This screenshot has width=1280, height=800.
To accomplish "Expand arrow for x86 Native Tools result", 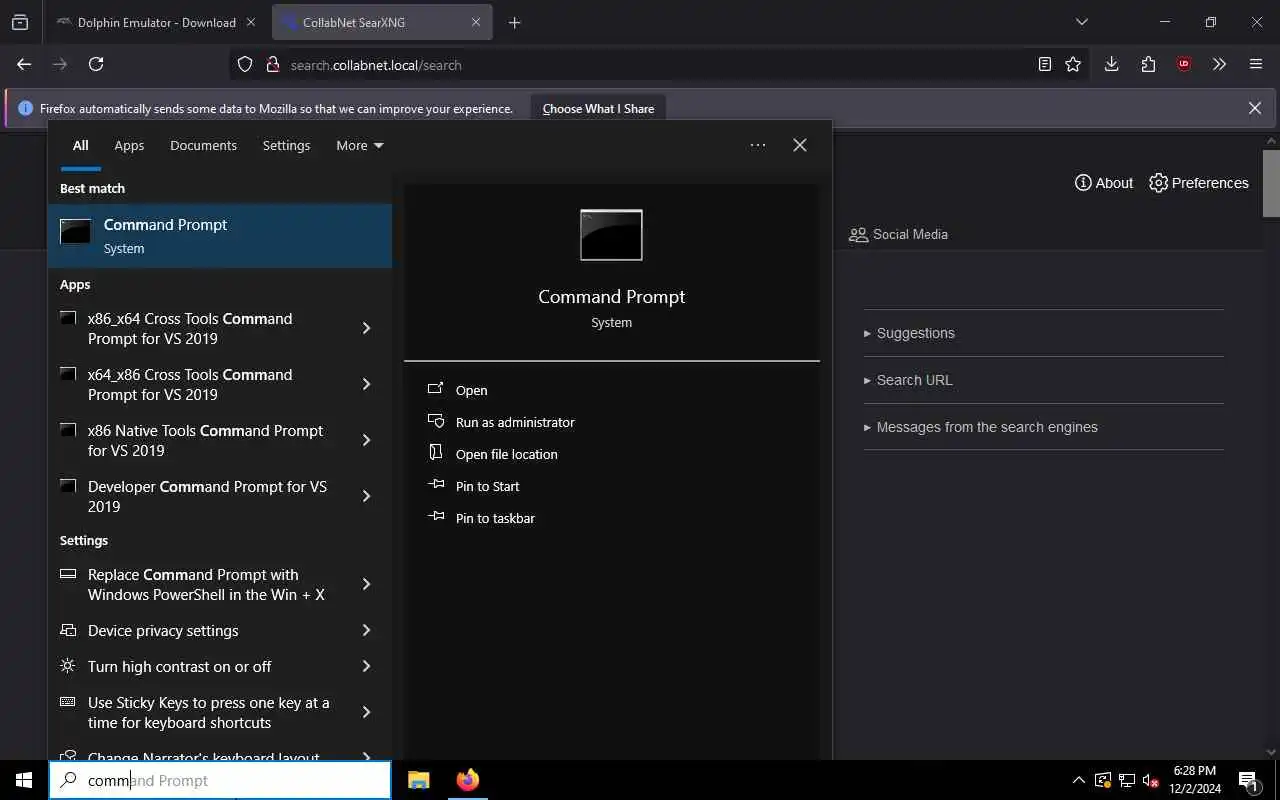I will [x=366, y=440].
